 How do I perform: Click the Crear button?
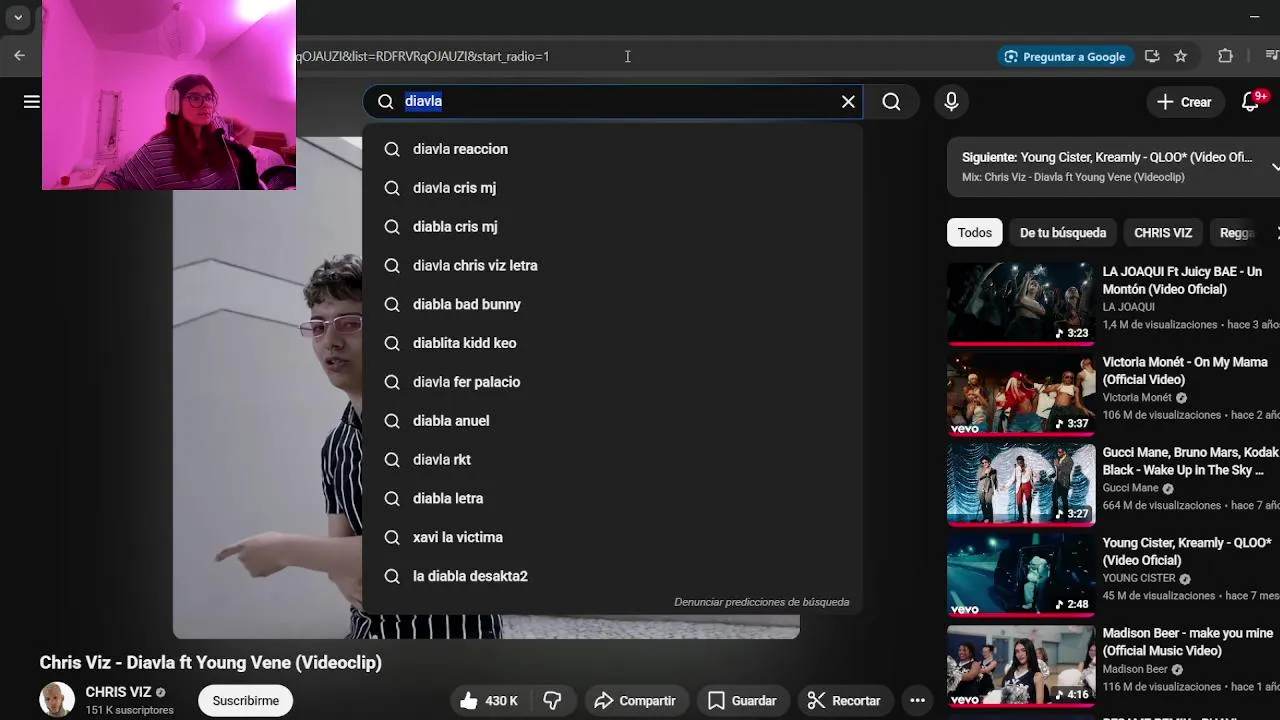click(1184, 102)
